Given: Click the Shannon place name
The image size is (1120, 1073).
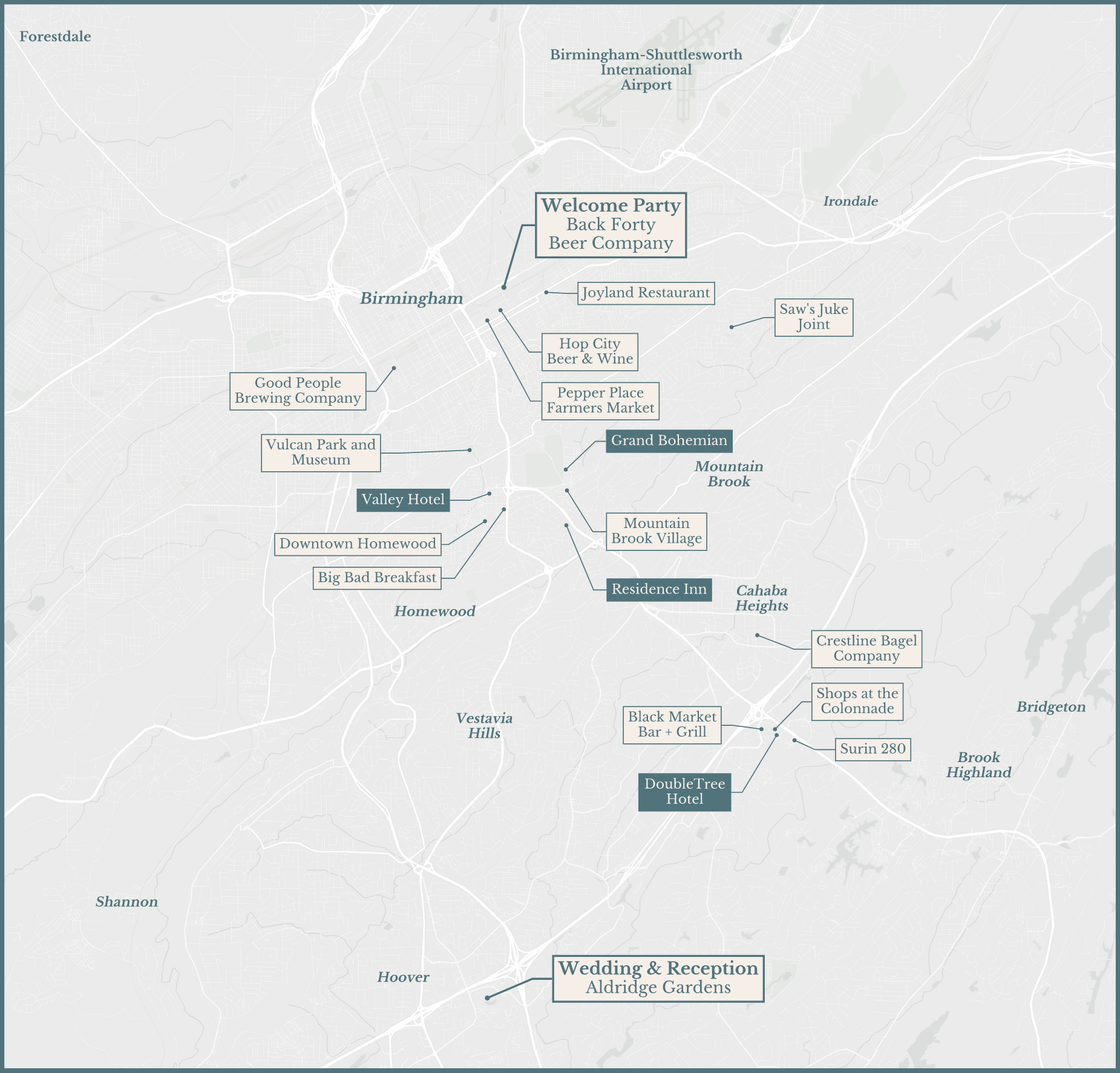Looking at the screenshot, I should pyautogui.click(x=126, y=902).
